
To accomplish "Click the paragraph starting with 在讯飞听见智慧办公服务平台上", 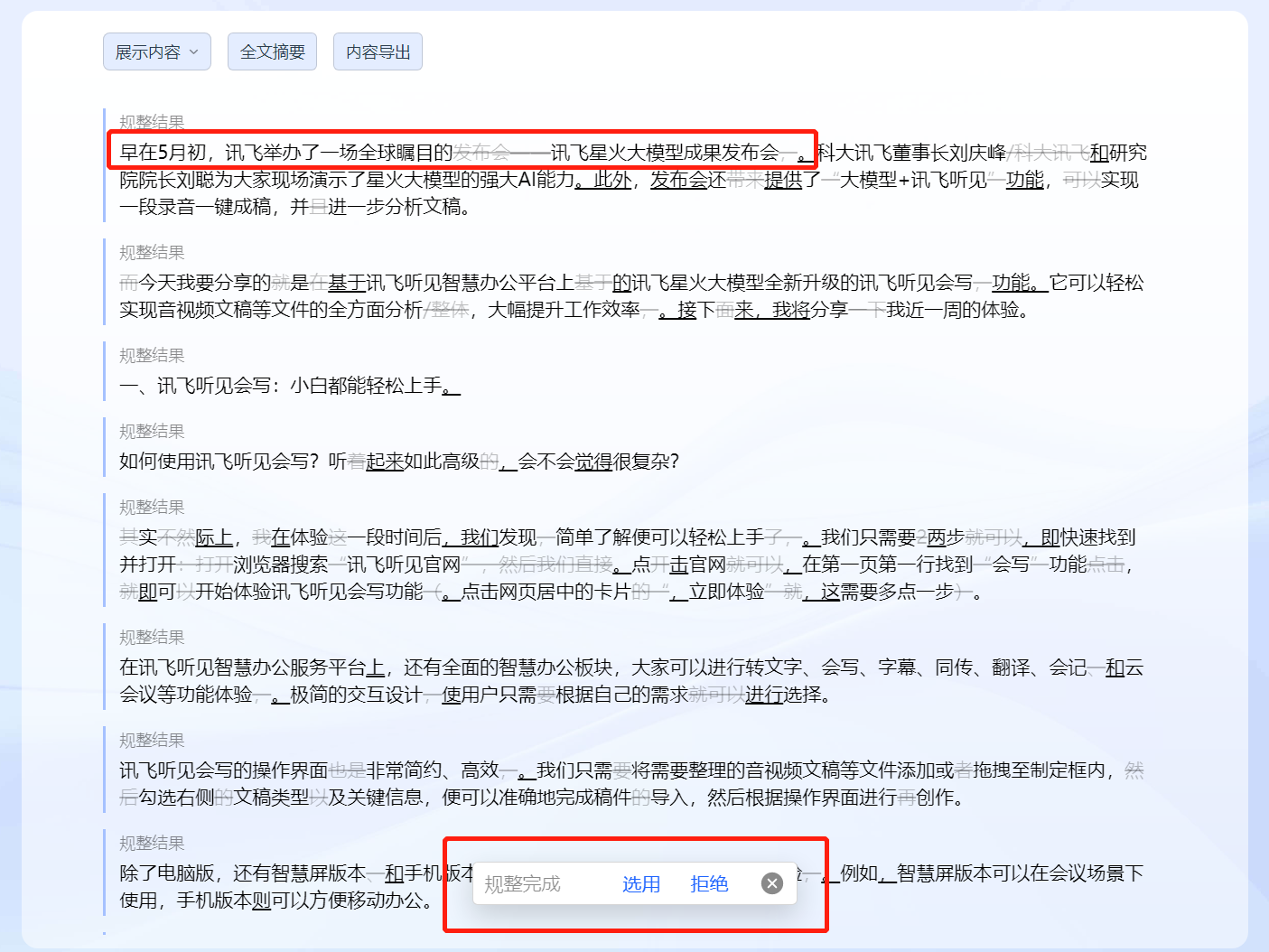I will coord(631,681).
